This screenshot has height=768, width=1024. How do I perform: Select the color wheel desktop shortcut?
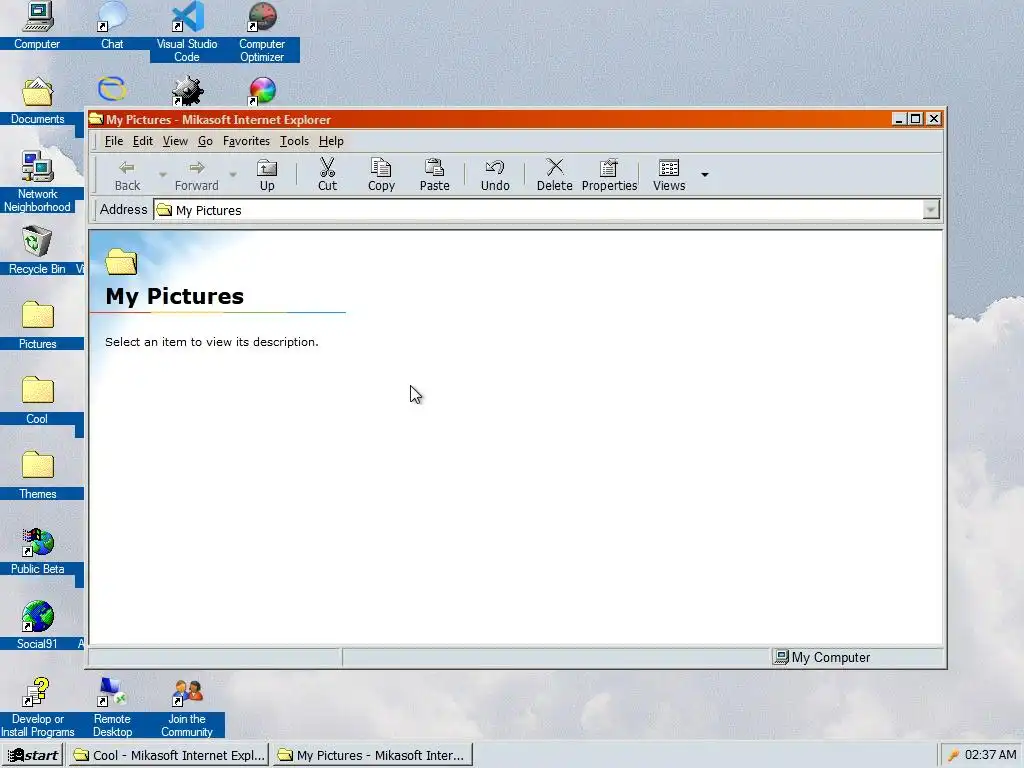pos(262,90)
